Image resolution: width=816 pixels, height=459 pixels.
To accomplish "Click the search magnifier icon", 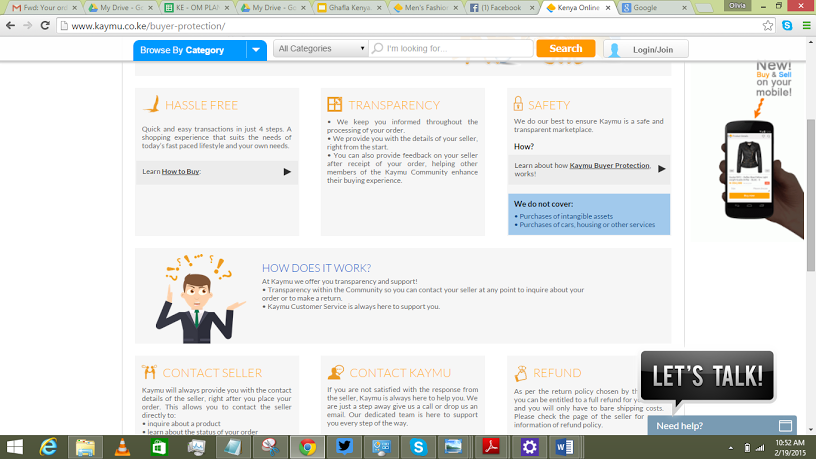I will click(x=378, y=48).
